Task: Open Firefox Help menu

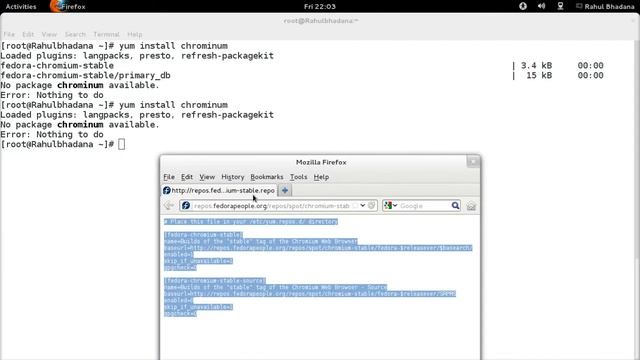Action: point(321,177)
